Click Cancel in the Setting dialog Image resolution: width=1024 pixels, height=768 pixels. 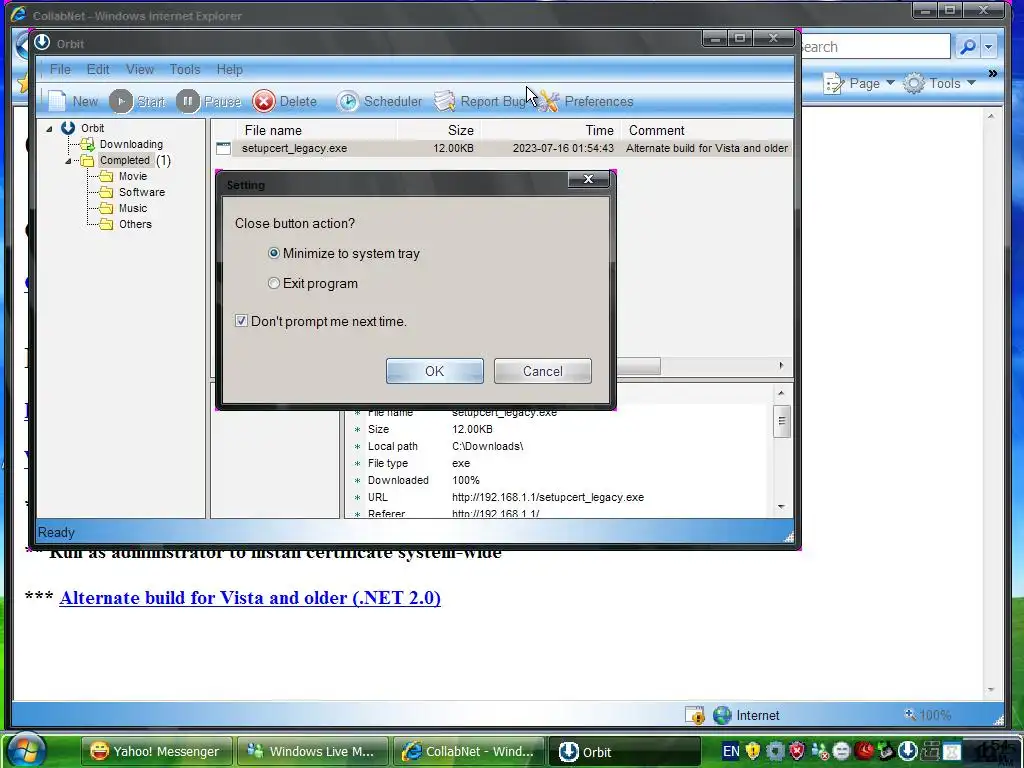pyautogui.click(x=543, y=371)
